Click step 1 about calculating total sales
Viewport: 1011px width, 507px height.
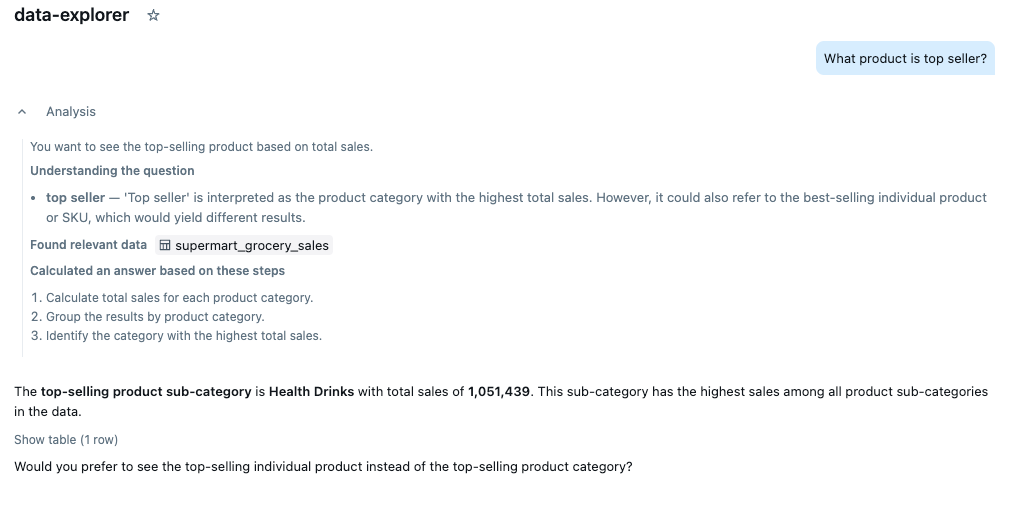click(x=172, y=298)
